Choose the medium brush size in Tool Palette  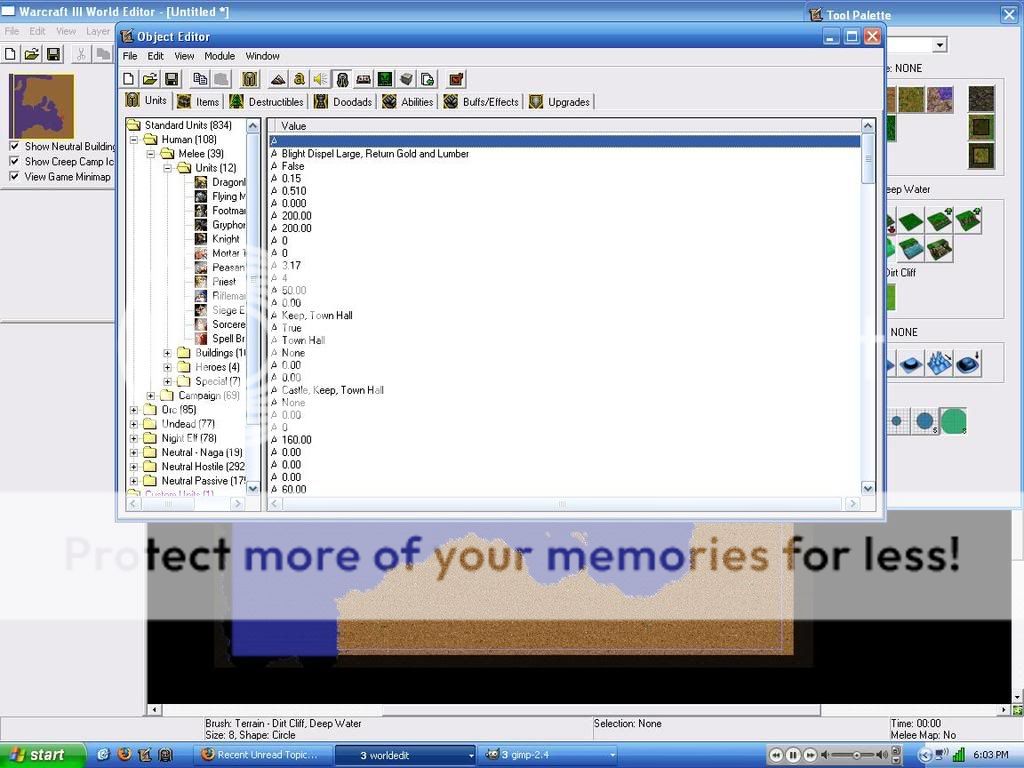(x=925, y=421)
